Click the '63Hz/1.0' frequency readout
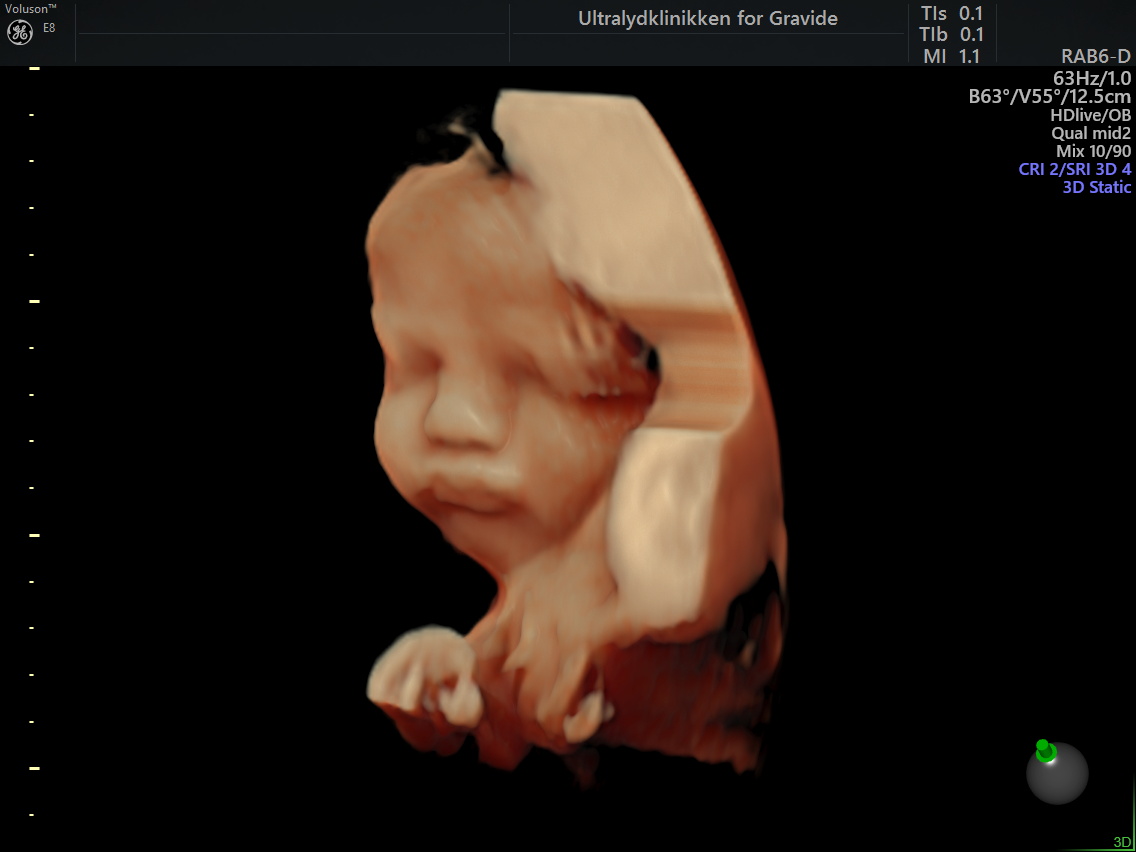Viewport: 1136px width, 852px height. click(1092, 77)
